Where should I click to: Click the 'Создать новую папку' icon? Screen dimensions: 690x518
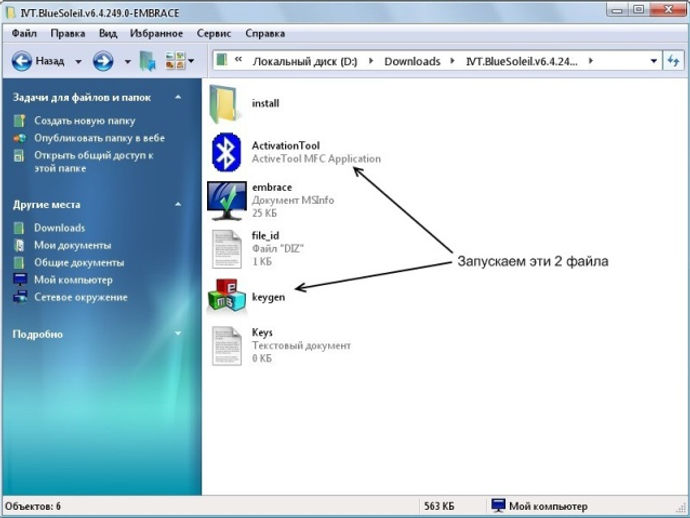click(19, 121)
